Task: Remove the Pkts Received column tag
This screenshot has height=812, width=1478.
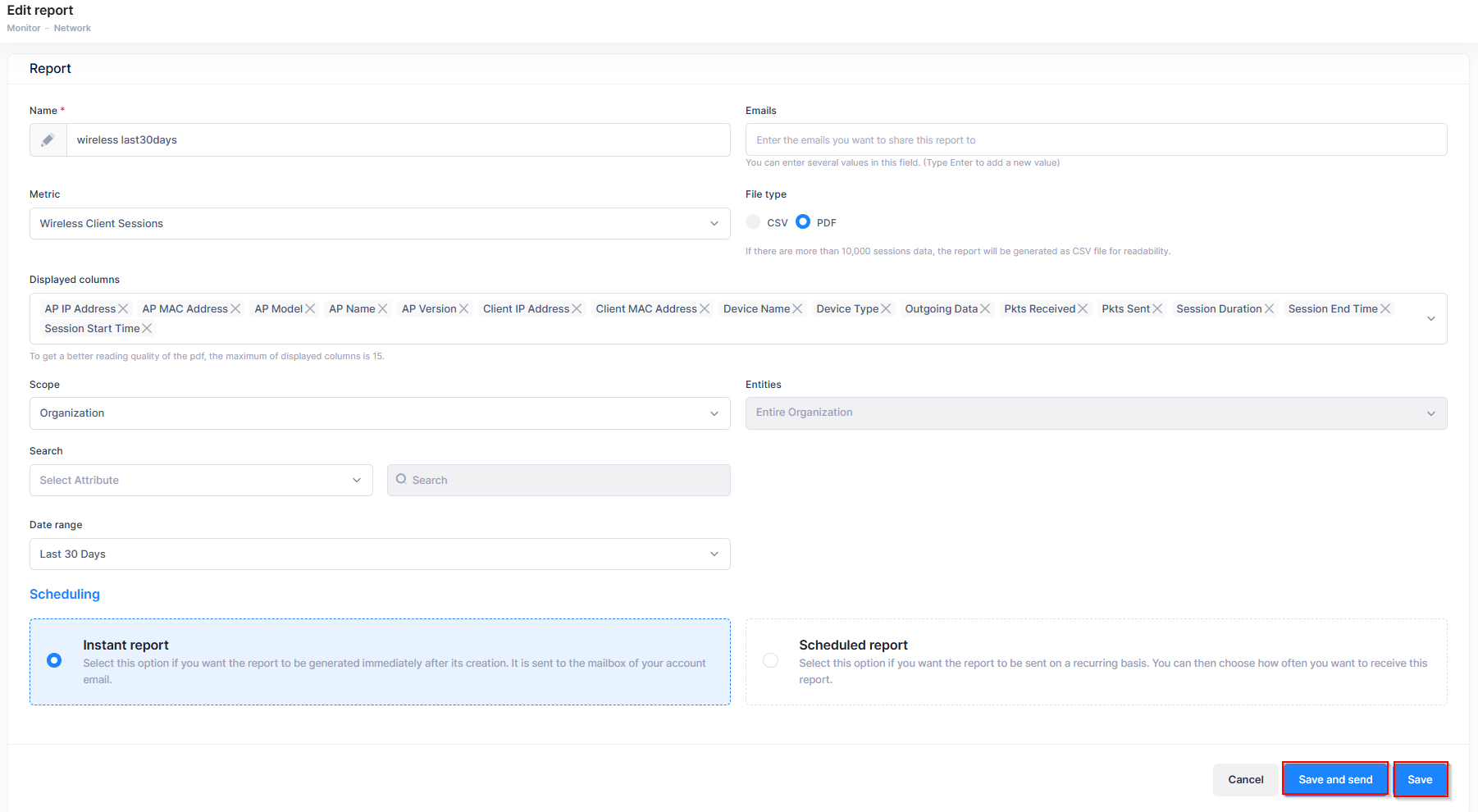Action: click(x=1083, y=309)
